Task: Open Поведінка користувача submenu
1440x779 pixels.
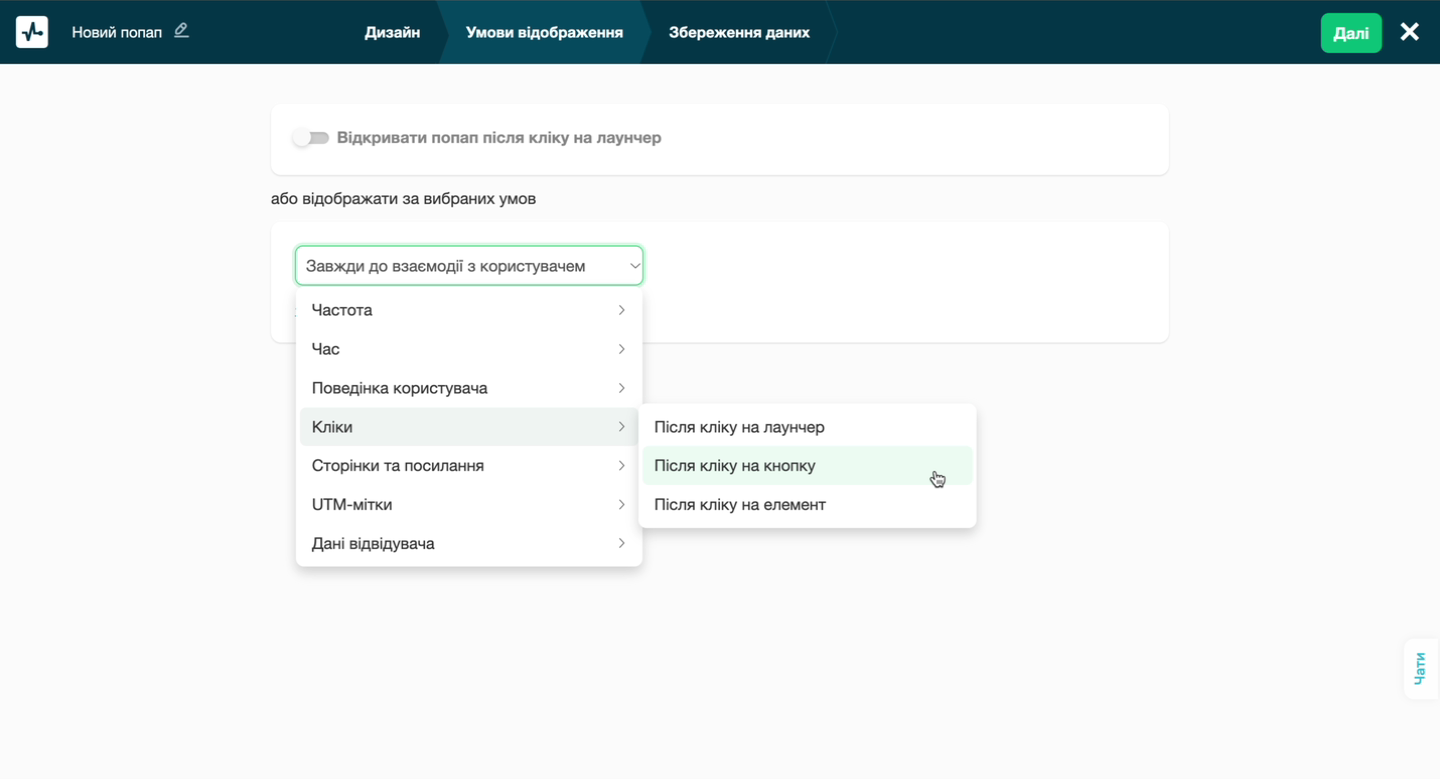Action: tap(468, 388)
